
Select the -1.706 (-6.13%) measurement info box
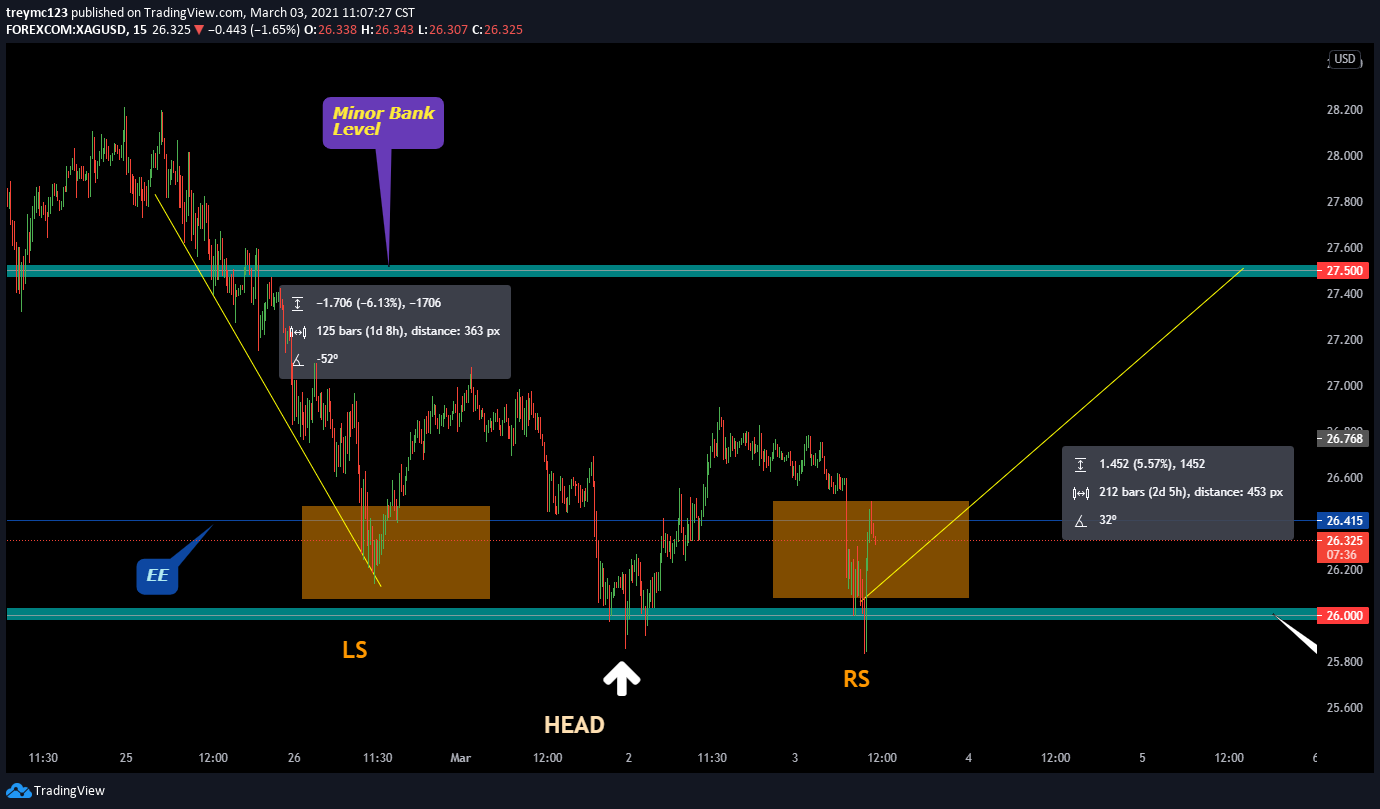point(395,332)
